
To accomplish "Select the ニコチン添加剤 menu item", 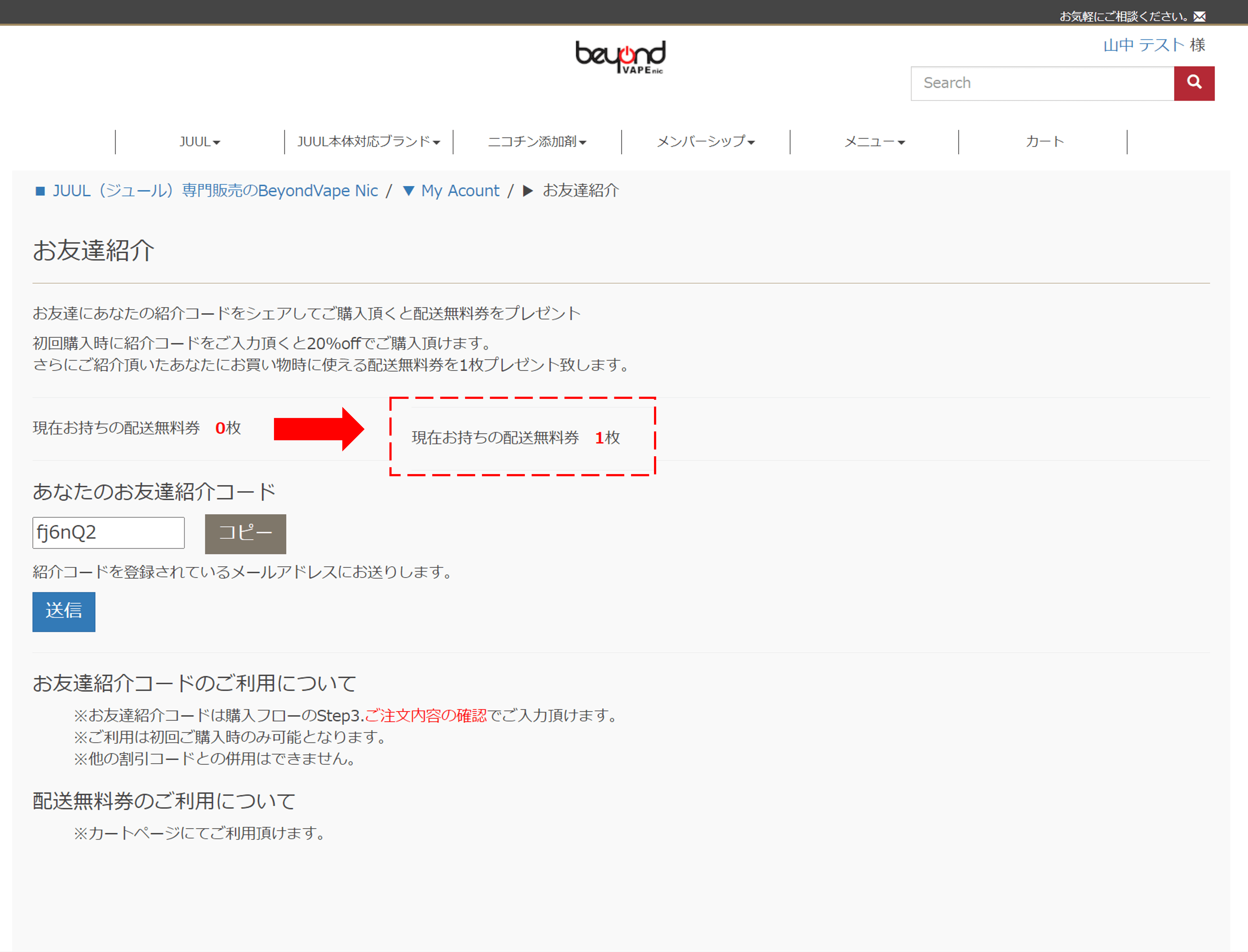I will (x=537, y=142).
